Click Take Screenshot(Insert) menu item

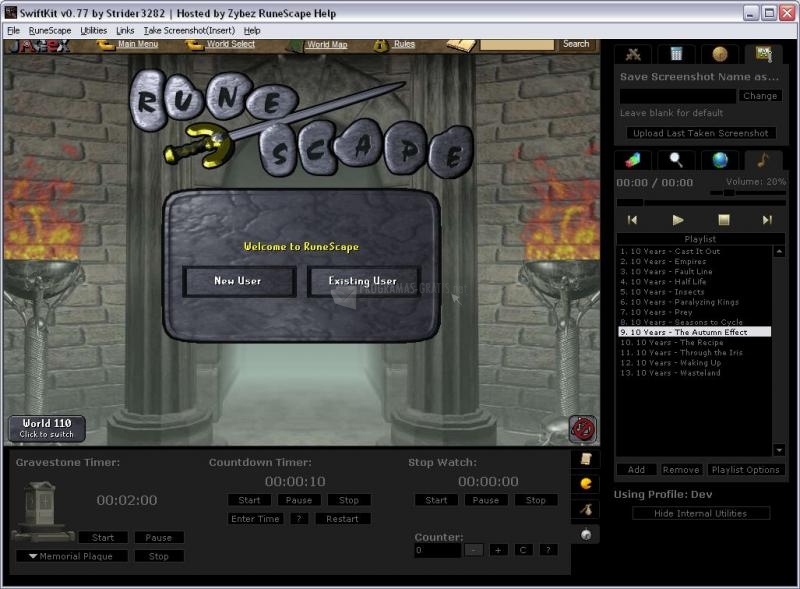pyautogui.click(x=189, y=31)
